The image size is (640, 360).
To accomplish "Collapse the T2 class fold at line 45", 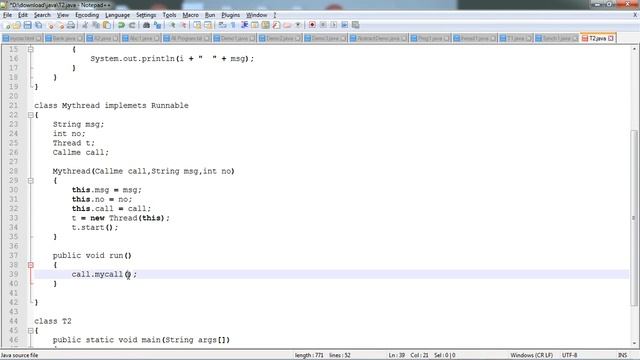I will (31, 331).
